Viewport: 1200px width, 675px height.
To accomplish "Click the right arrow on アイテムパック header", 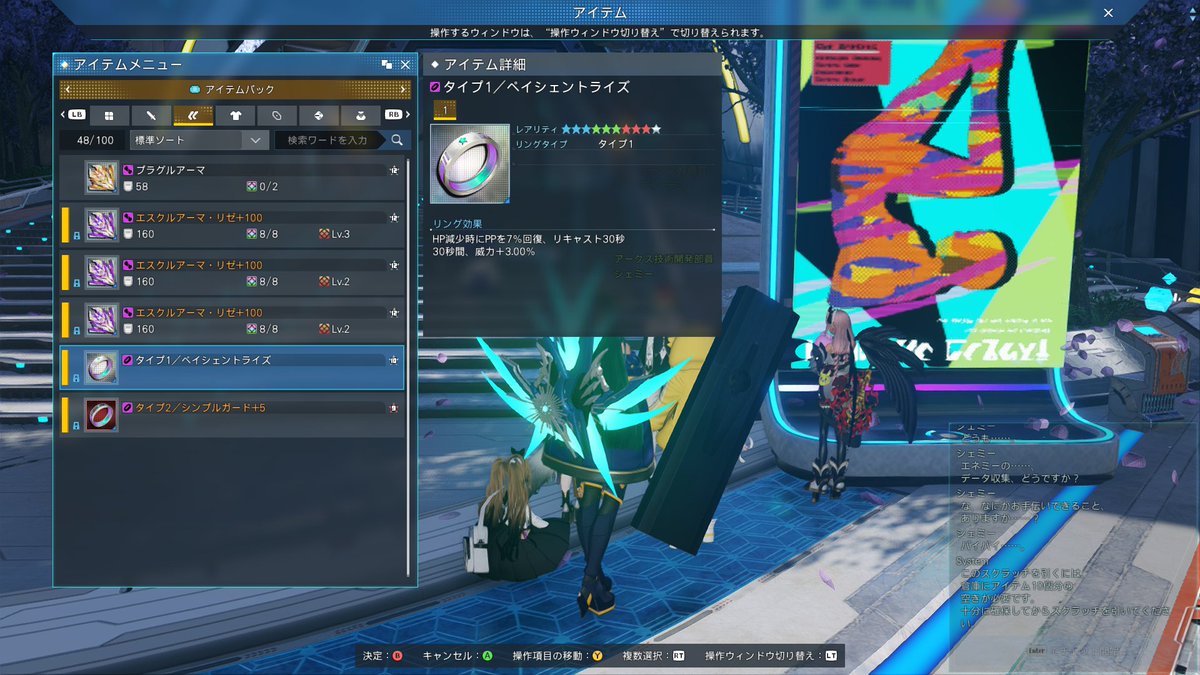I will point(405,89).
